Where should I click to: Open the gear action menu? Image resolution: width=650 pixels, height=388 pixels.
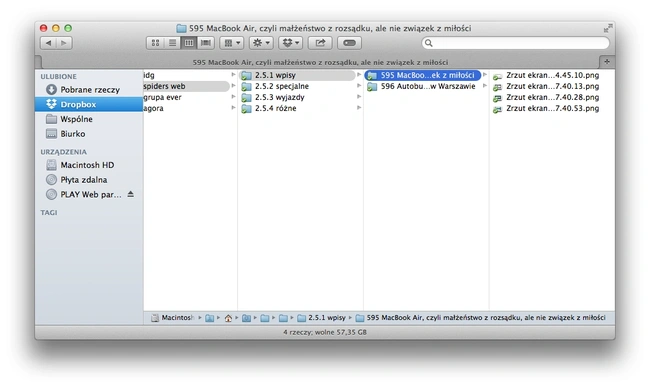click(261, 43)
